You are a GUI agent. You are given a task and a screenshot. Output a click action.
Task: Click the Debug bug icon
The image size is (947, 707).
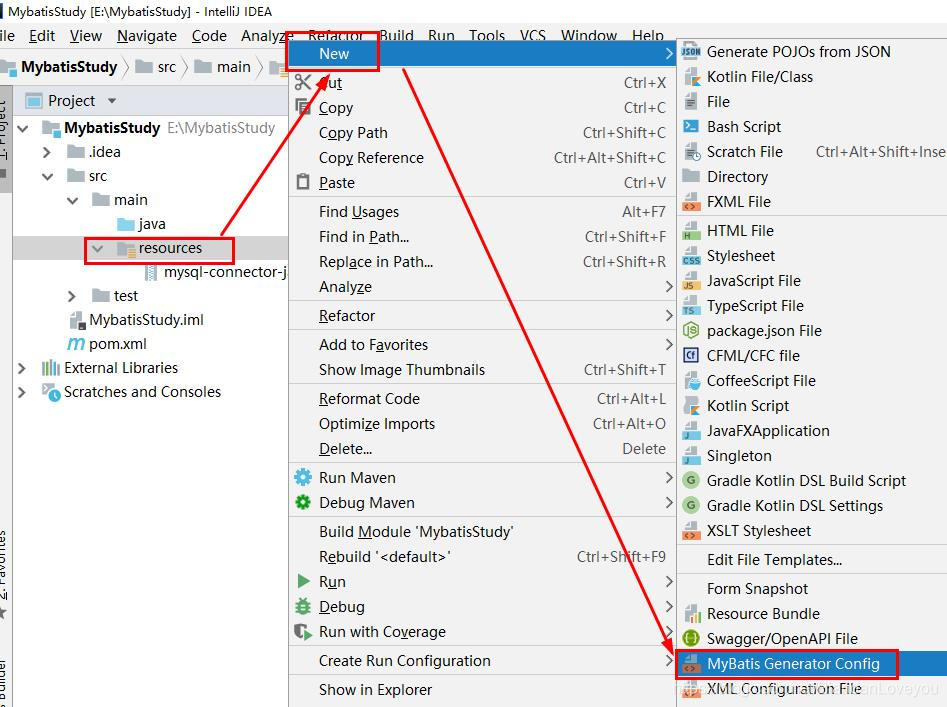tap(303, 606)
